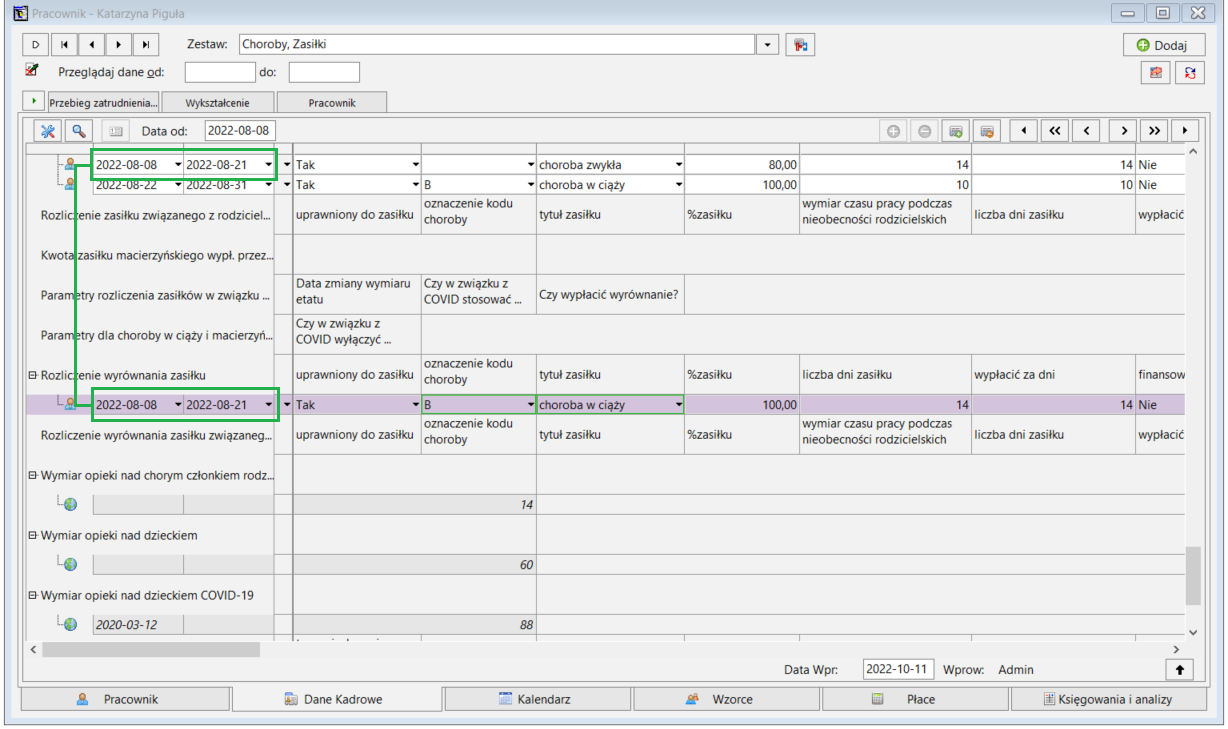This screenshot has width=1228, height=729.
Task: Collapse Wymiar opieki nad chorym członkiem group
Action: pyautogui.click(x=32, y=475)
